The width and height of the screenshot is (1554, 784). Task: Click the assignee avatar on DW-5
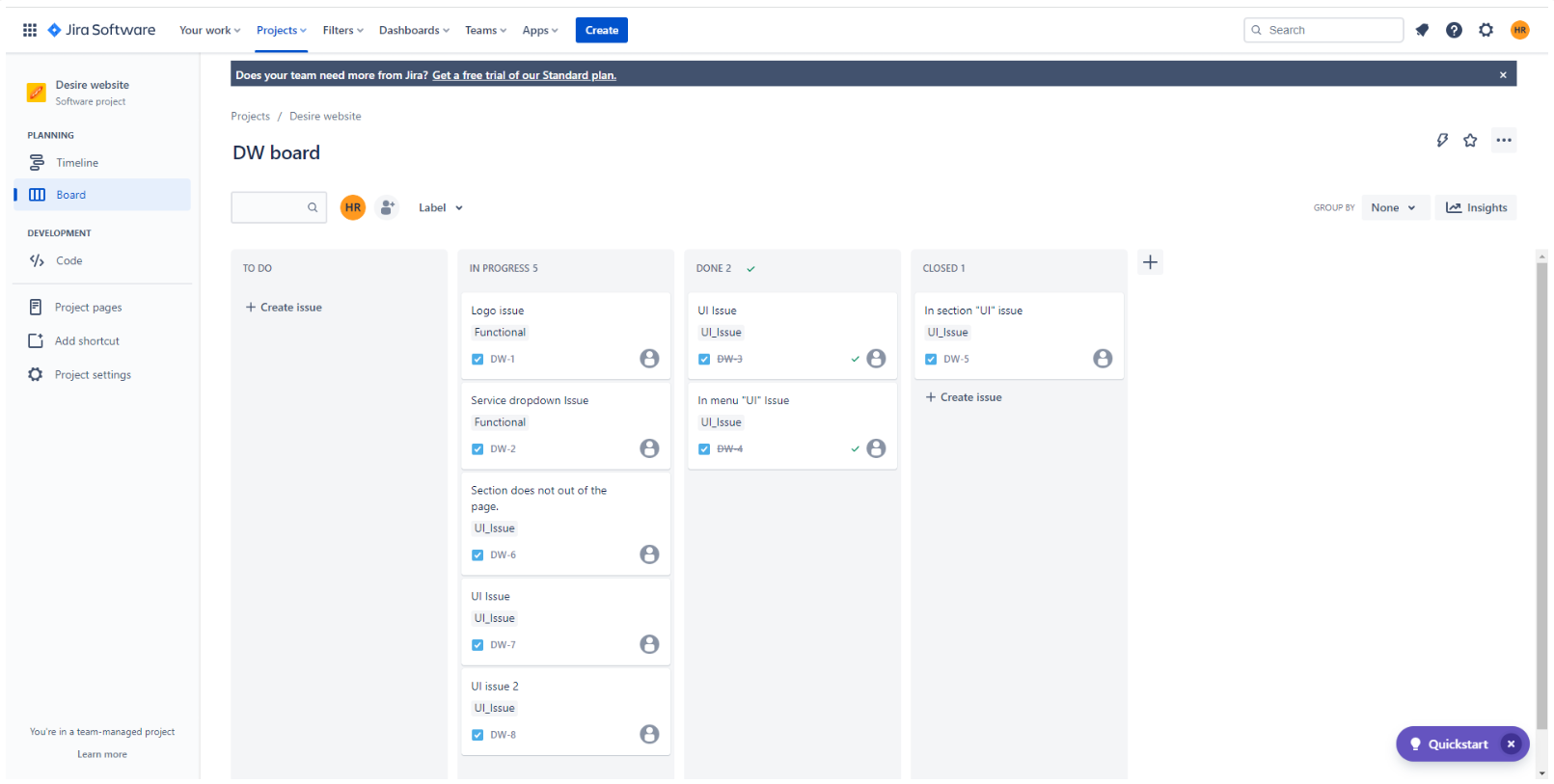(x=1103, y=359)
